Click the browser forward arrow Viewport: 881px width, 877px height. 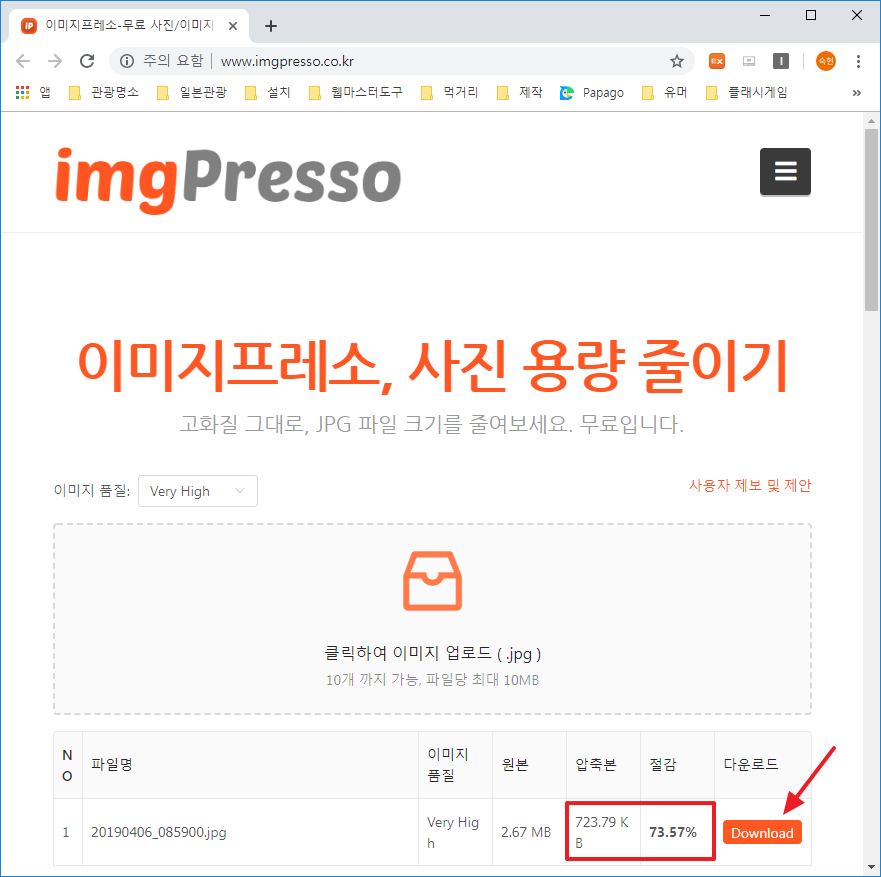pyautogui.click(x=55, y=61)
